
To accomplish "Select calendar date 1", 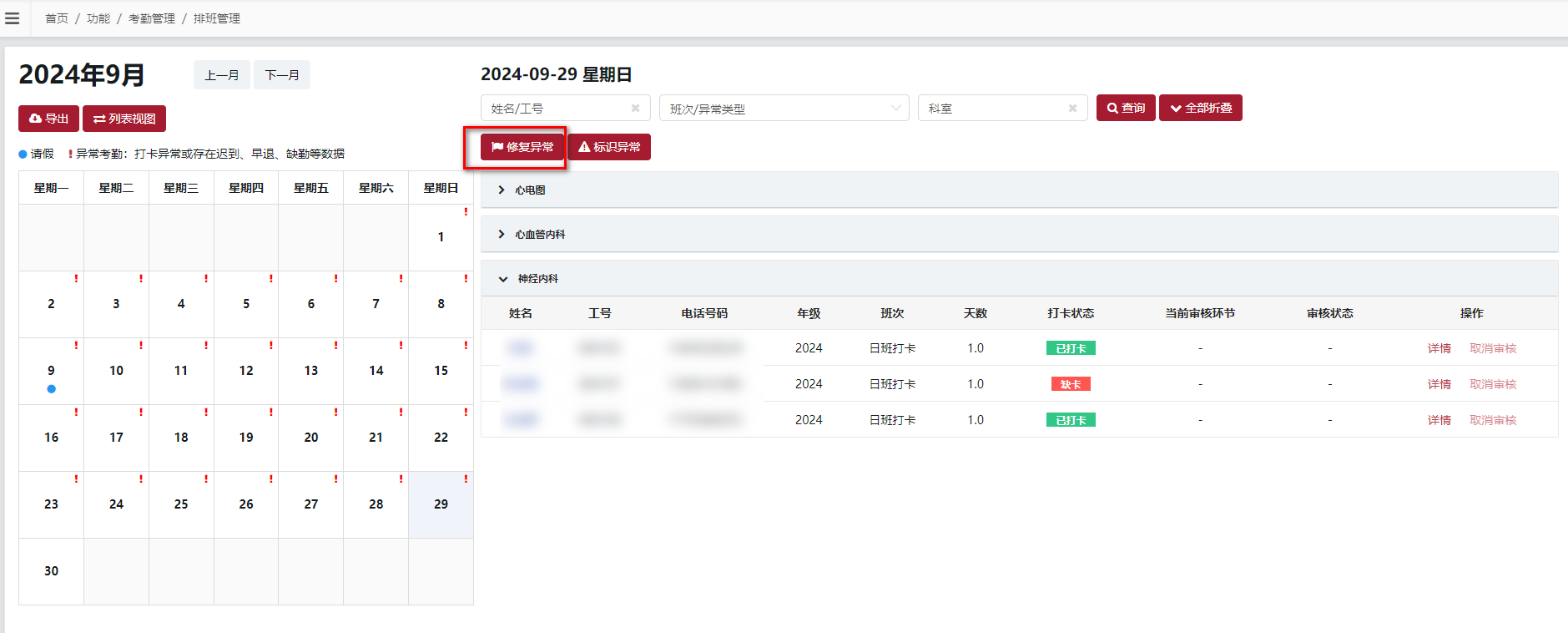I will [441, 237].
